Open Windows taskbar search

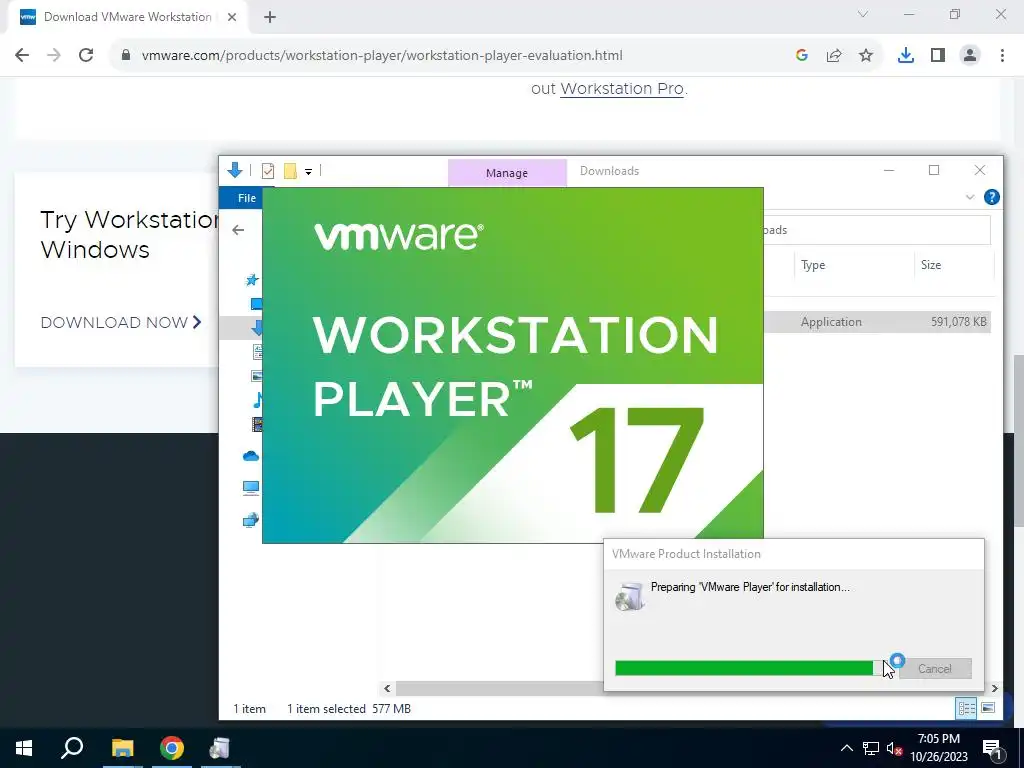(x=72, y=748)
